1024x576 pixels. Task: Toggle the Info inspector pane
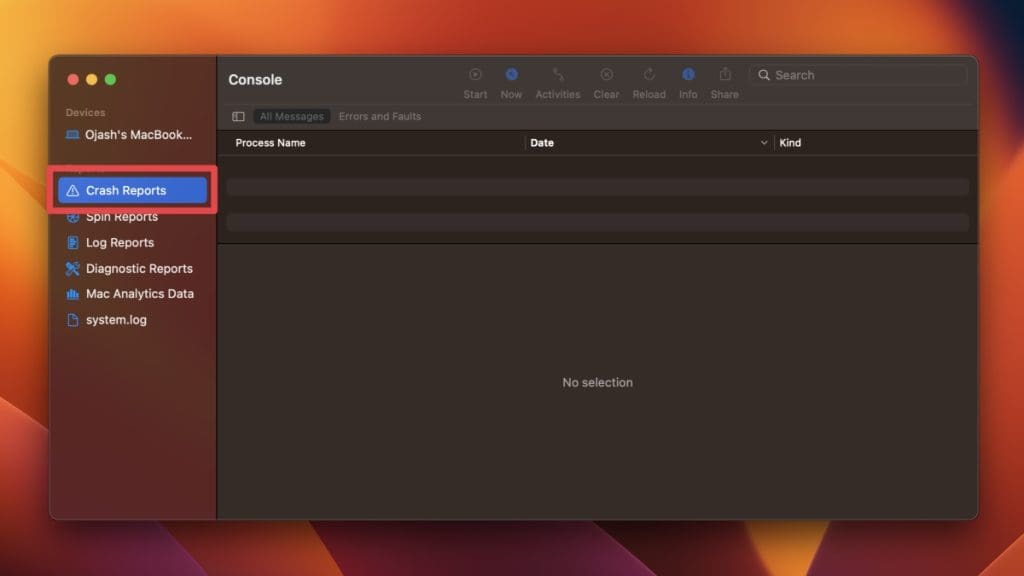pyautogui.click(x=688, y=75)
